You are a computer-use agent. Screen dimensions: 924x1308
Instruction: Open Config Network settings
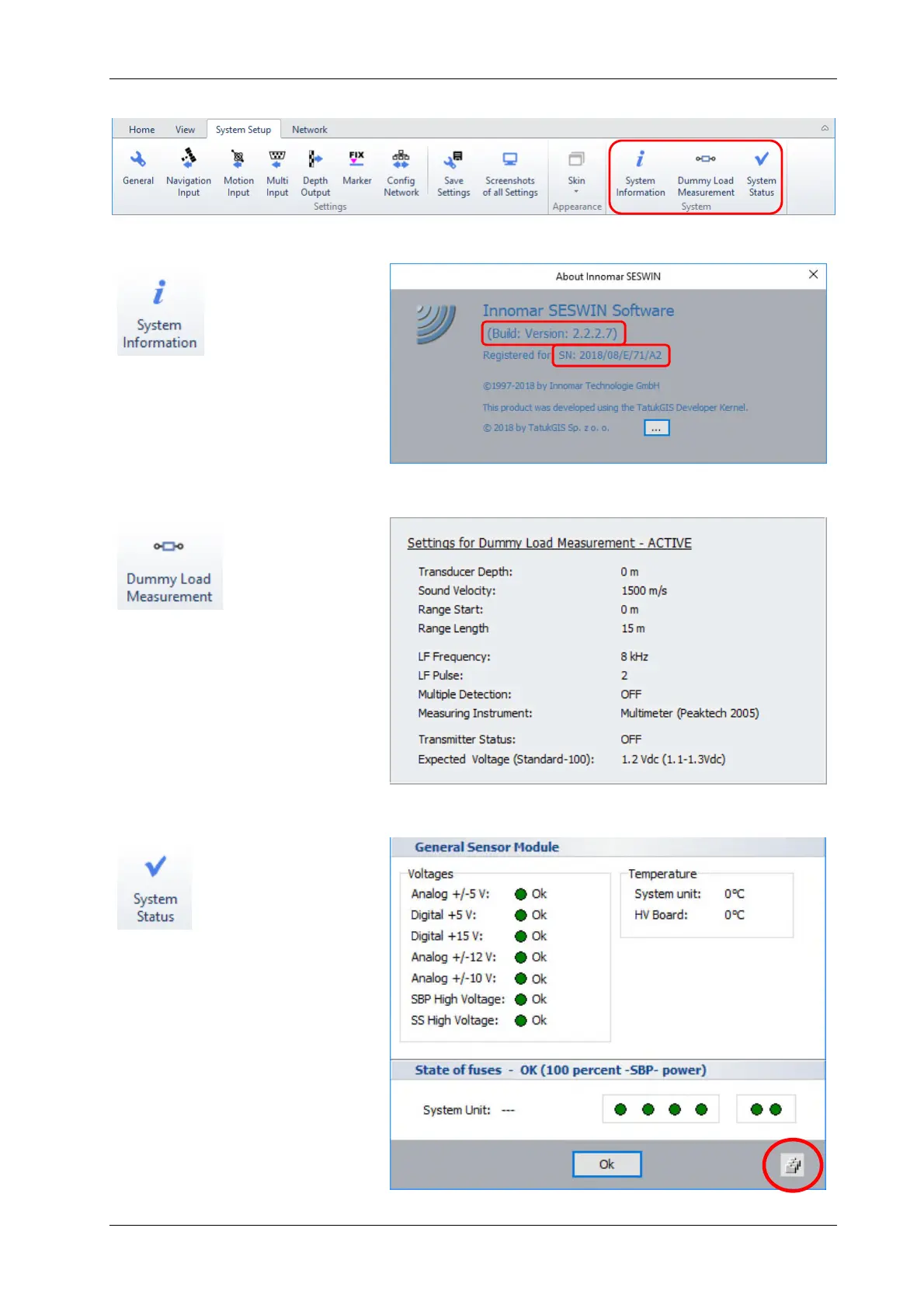[x=401, y=173]
